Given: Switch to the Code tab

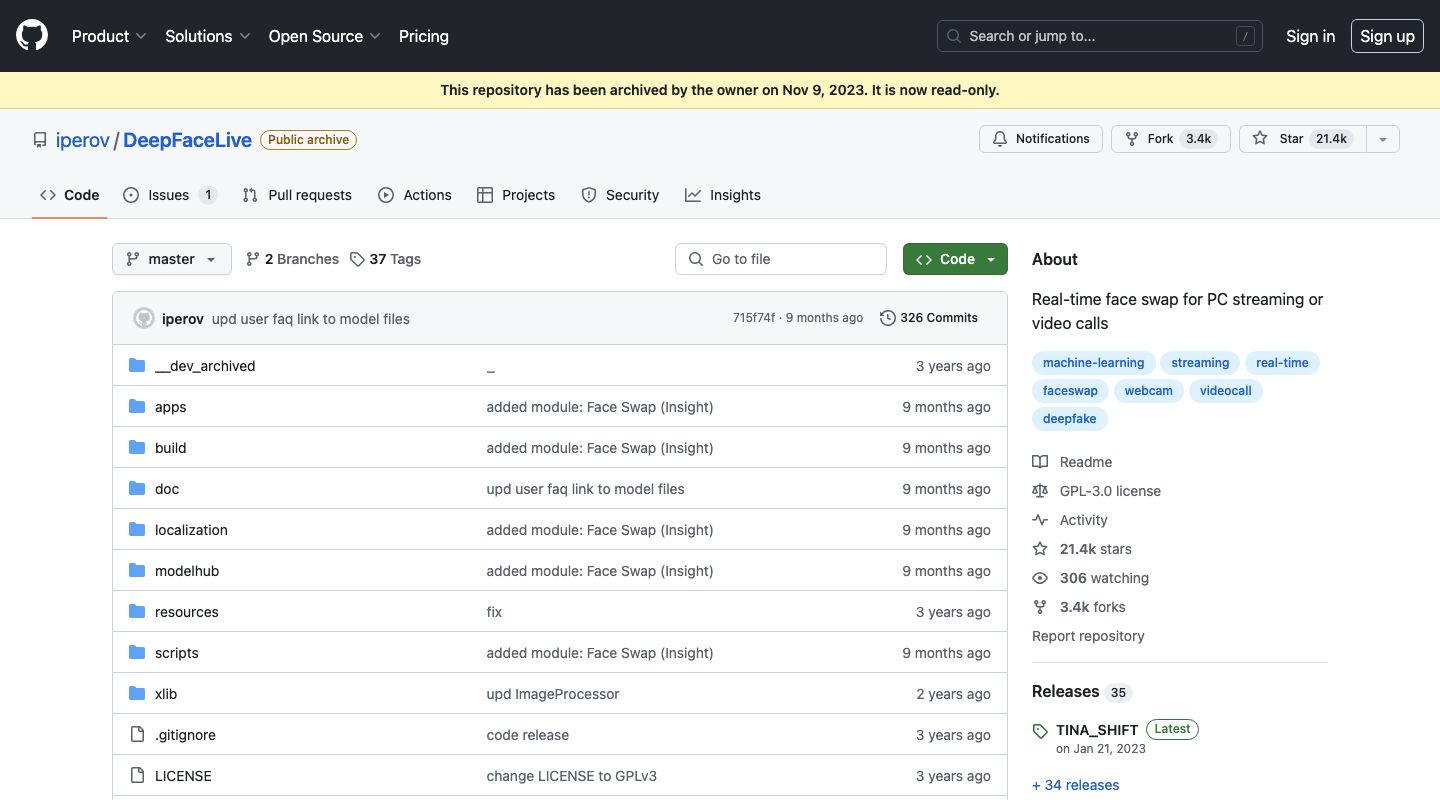Looking at the screenshot, I should pyautogui.click(x=70, y=195).
